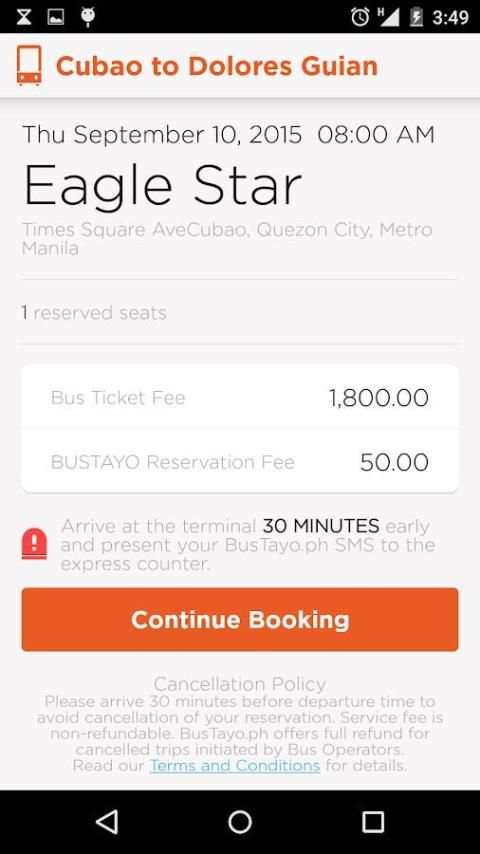This screenshot has height=854, width=480.
Task: Tap the Cubao to Dolores Guian title
Action: 216,66
